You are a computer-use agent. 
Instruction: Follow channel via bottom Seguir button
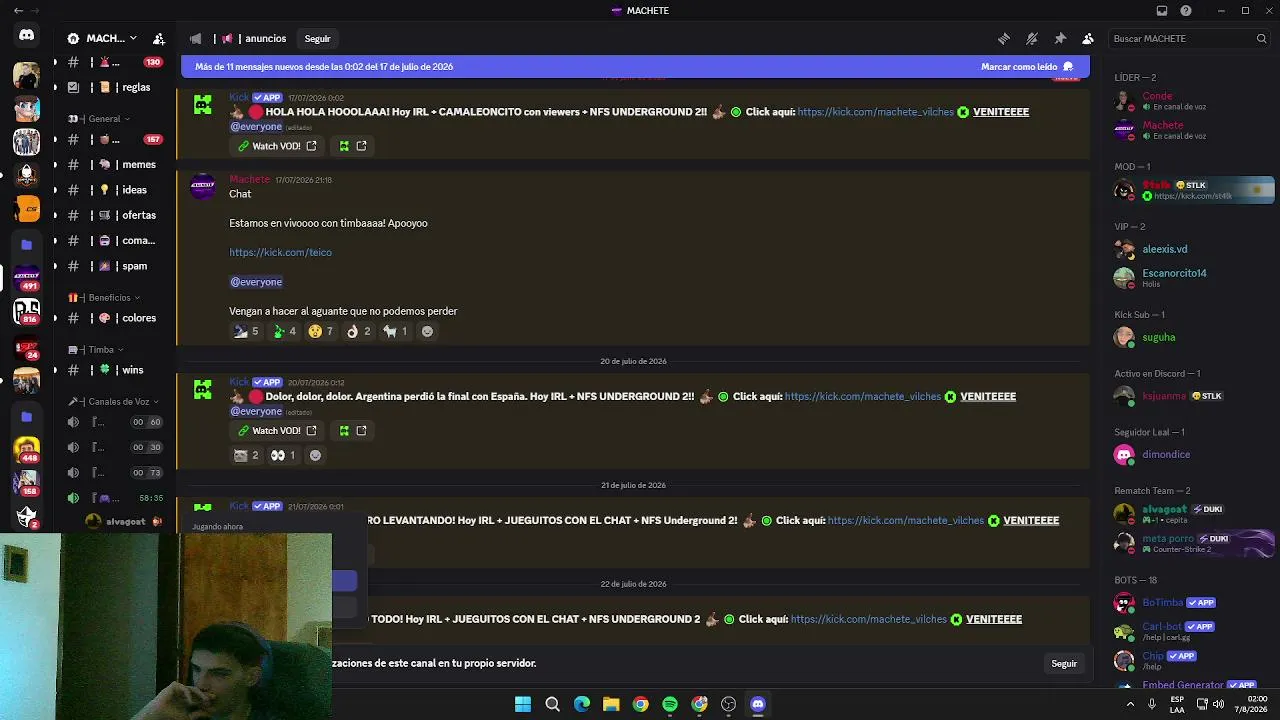(x=1064, y=664)
